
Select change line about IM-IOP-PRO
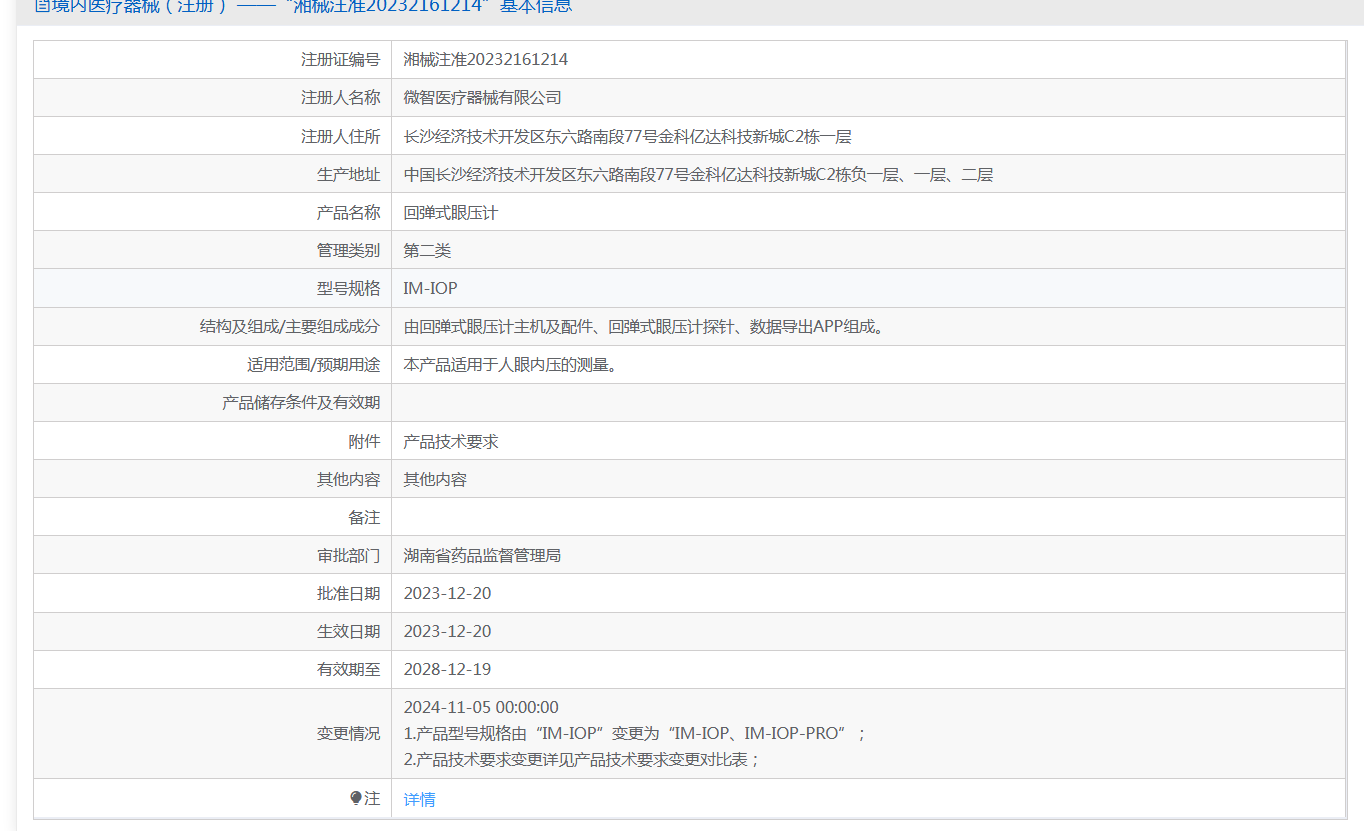click(635, 733)
